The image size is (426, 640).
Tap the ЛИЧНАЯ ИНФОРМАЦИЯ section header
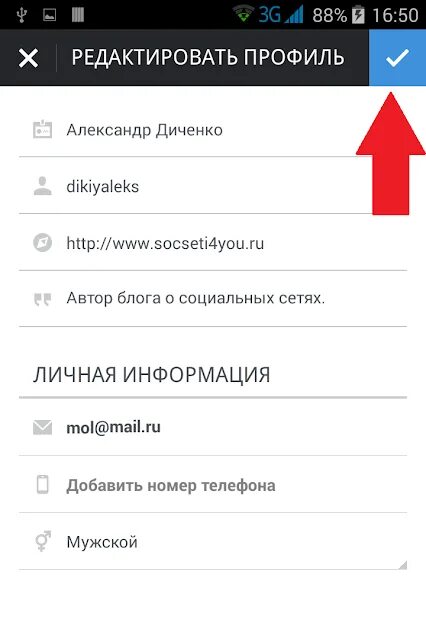point(151,374)
